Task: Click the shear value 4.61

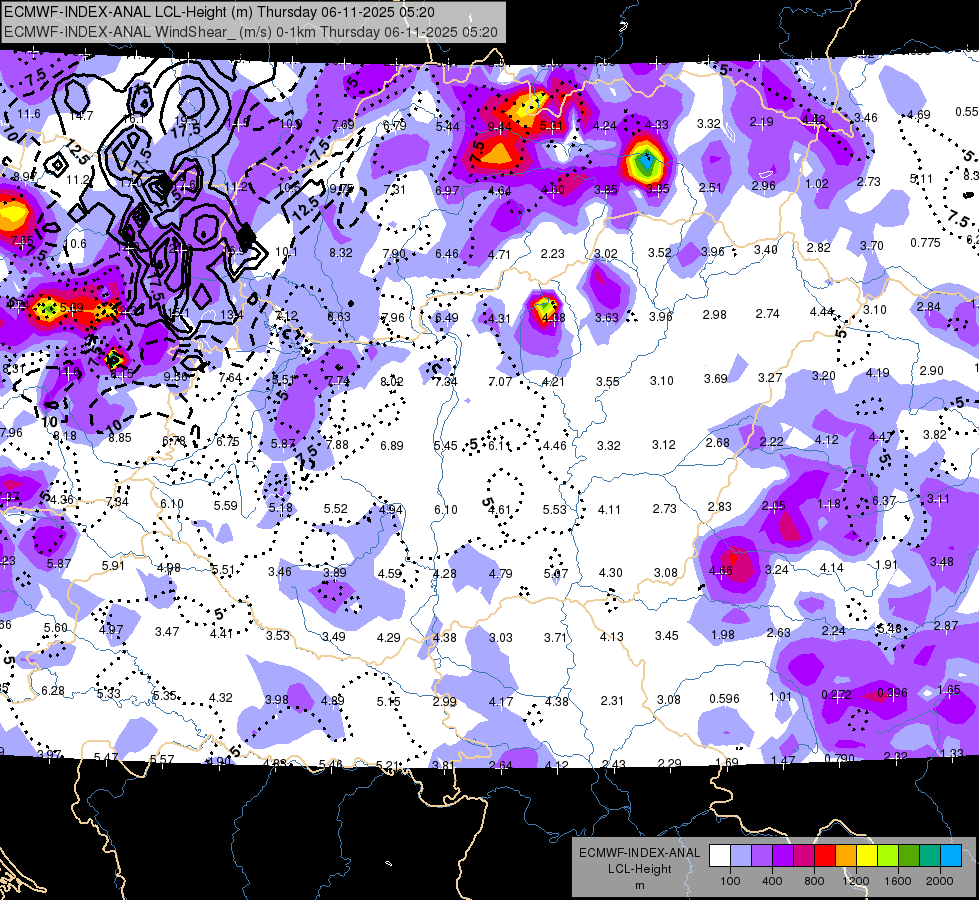Action: (500, 510)
